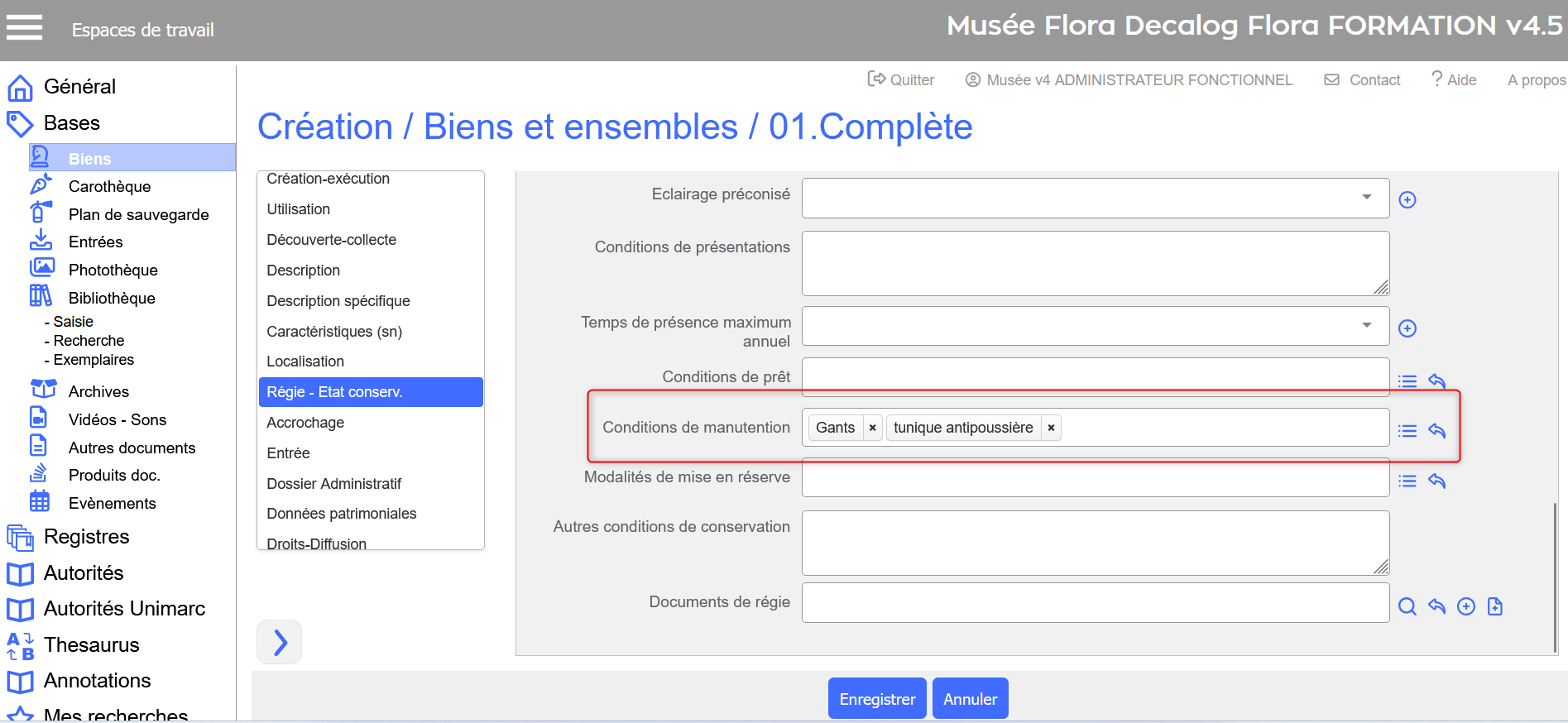
Task: Select the Localisation section
Action: 305,361
